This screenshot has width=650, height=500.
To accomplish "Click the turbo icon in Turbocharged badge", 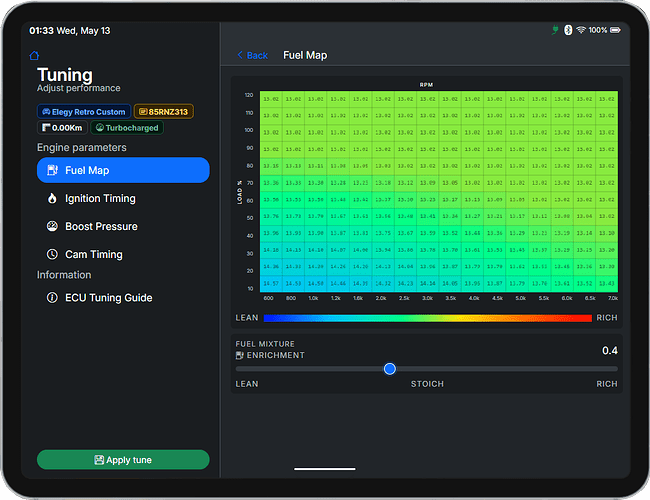I will click(100, 128).
